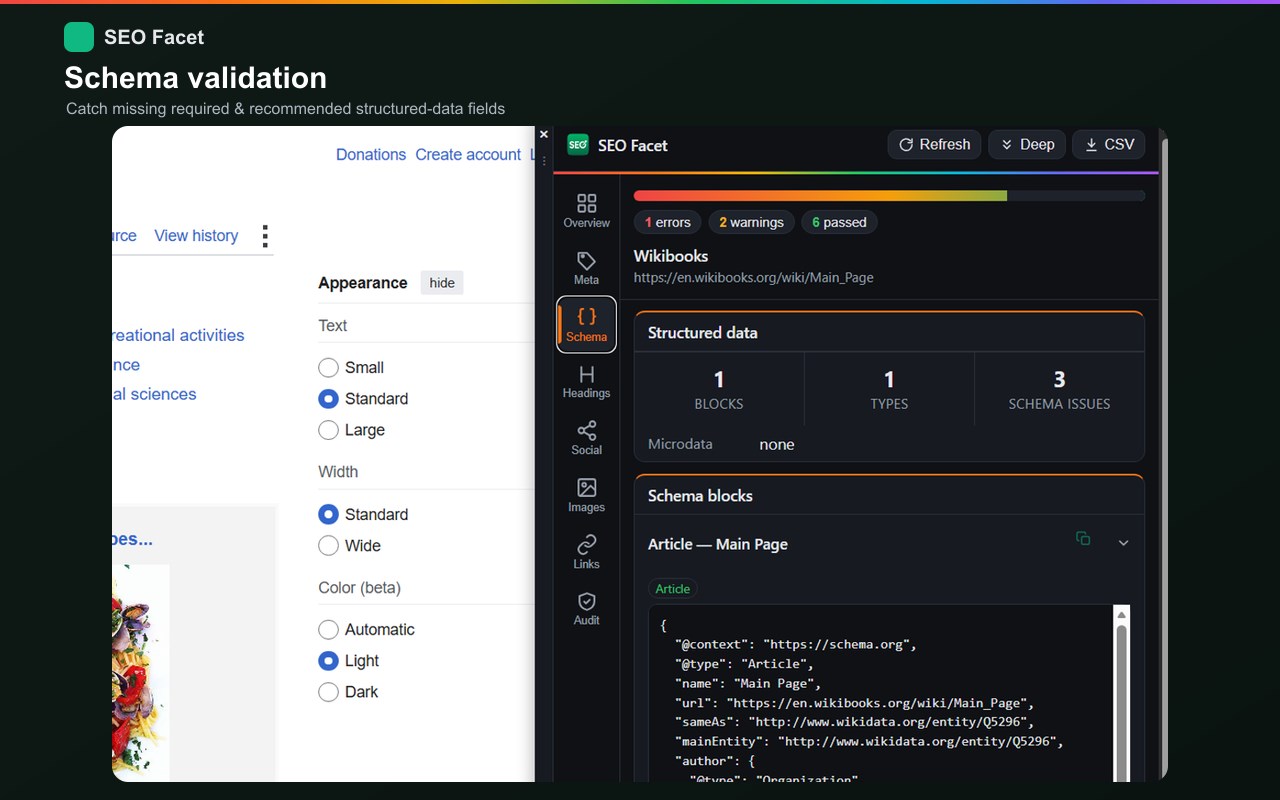Screen dimensions: 1280x800
Task: Open the Social tab
Action: coord(586,438)
